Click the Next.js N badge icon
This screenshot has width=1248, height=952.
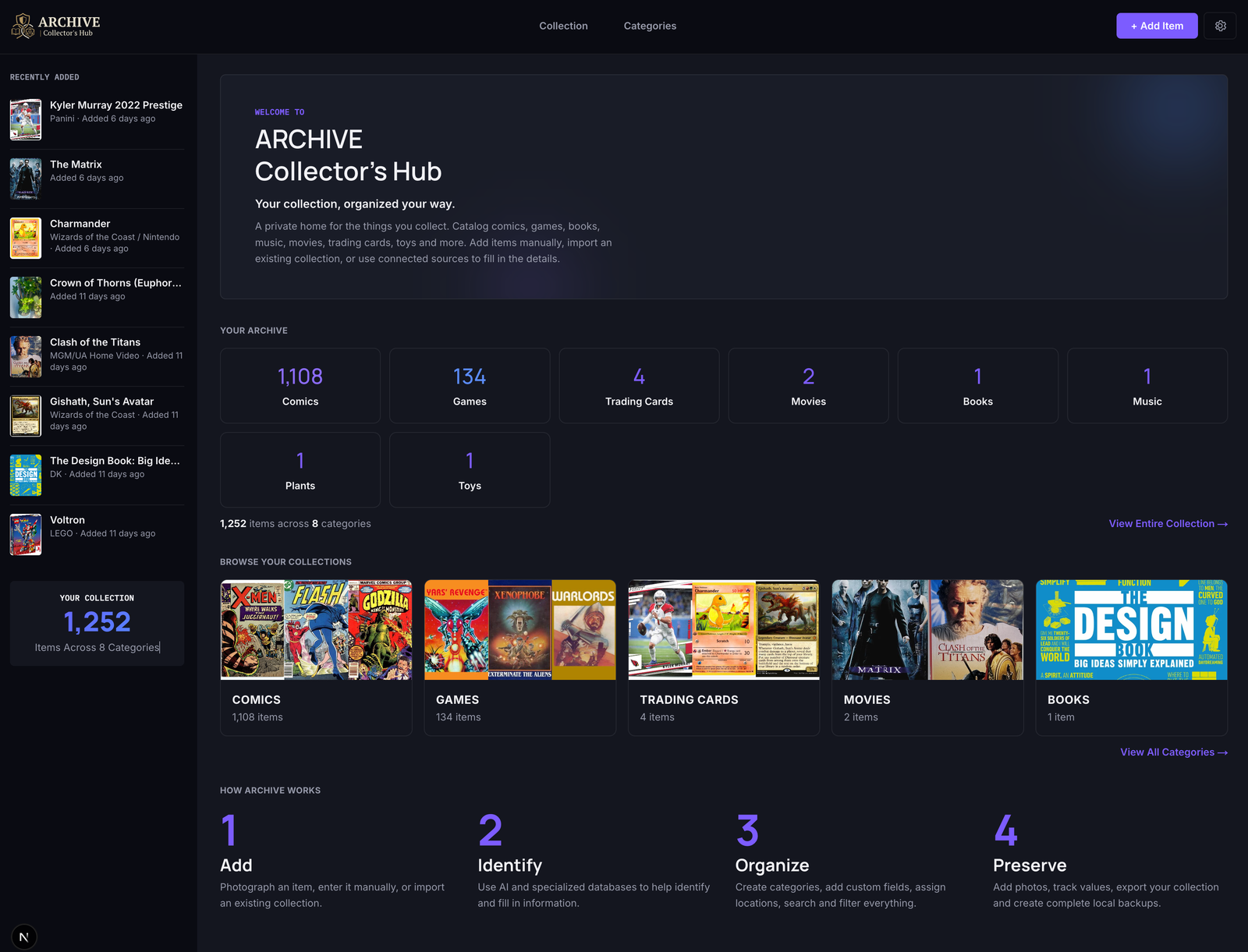24,937
